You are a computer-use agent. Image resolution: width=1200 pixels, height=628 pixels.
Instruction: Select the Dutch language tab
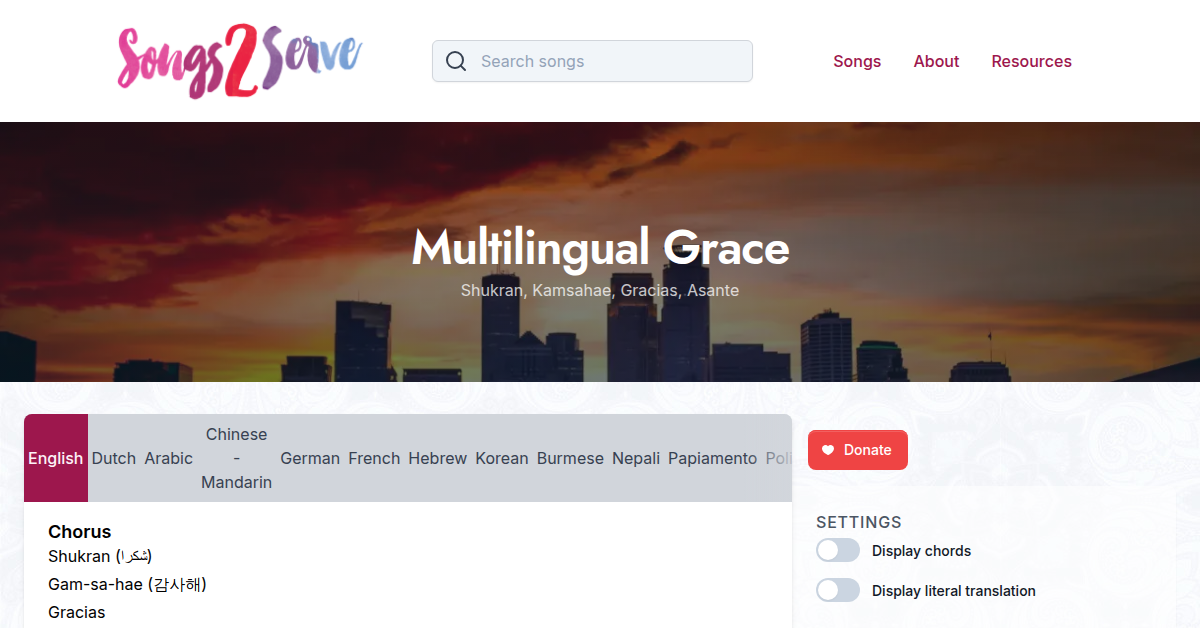click(x=113, y=458)
